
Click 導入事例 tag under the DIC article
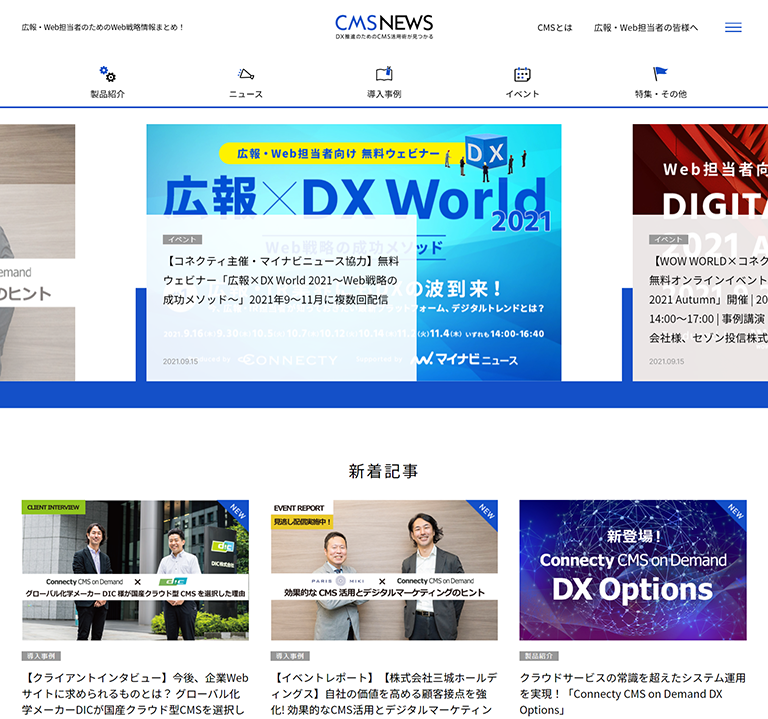[41, 656]
